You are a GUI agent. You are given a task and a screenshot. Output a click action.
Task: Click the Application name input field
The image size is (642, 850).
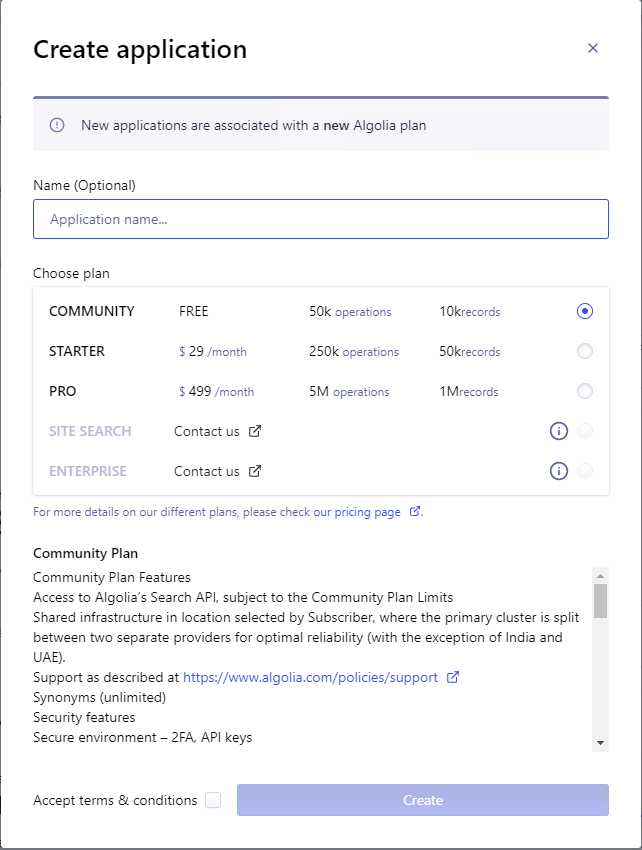(321, 219)
